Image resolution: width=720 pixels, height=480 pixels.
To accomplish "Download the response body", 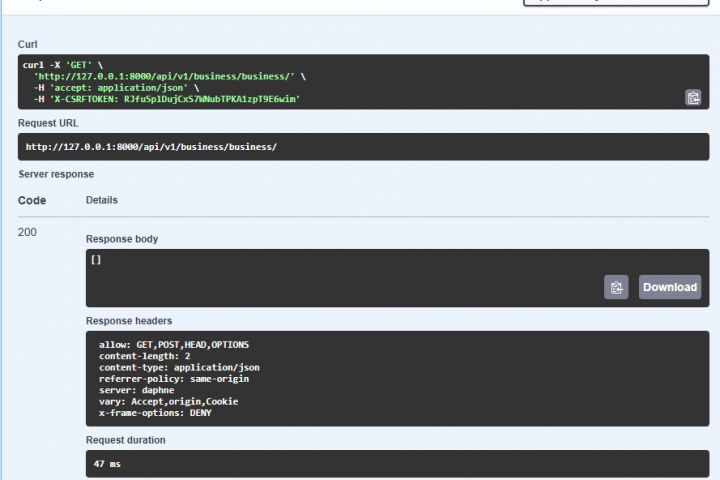I will 669,287.
